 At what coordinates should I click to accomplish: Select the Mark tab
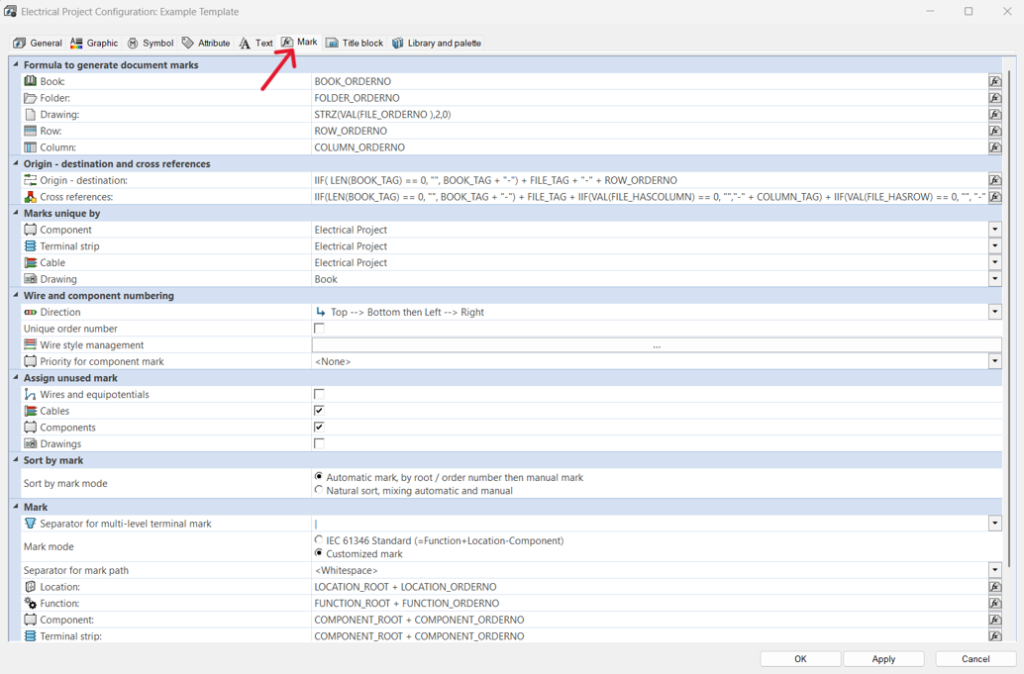300,42
